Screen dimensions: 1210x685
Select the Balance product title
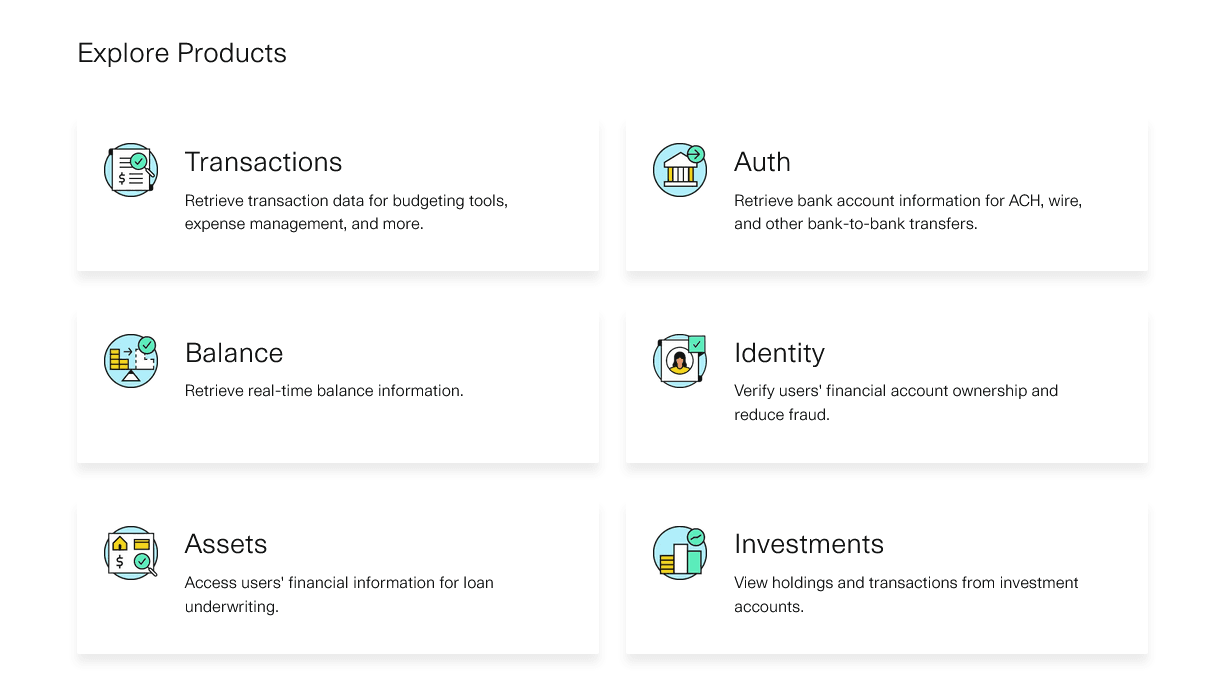[x=234, y=353]
